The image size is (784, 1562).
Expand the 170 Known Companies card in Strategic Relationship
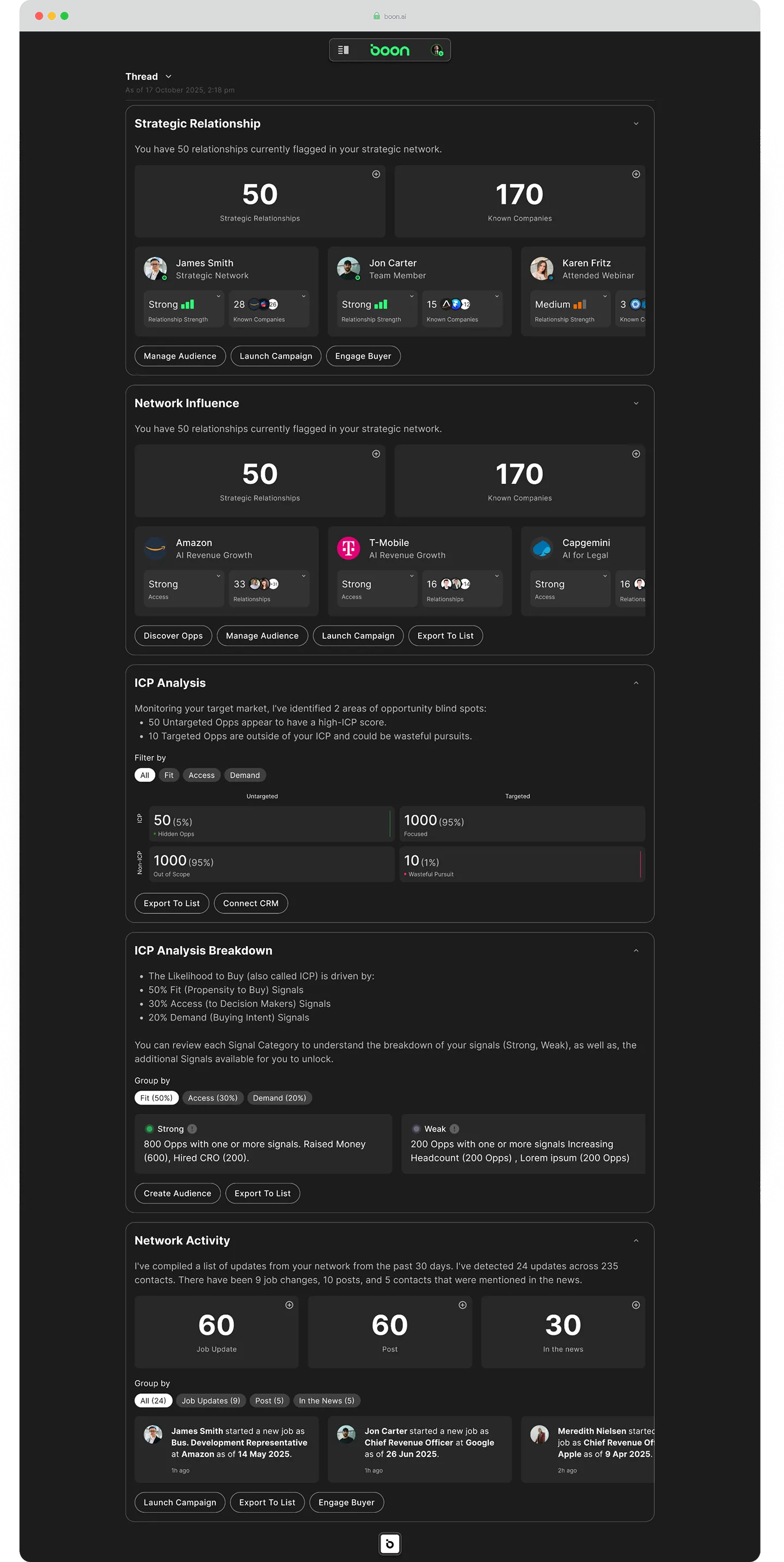pos(635,174)
